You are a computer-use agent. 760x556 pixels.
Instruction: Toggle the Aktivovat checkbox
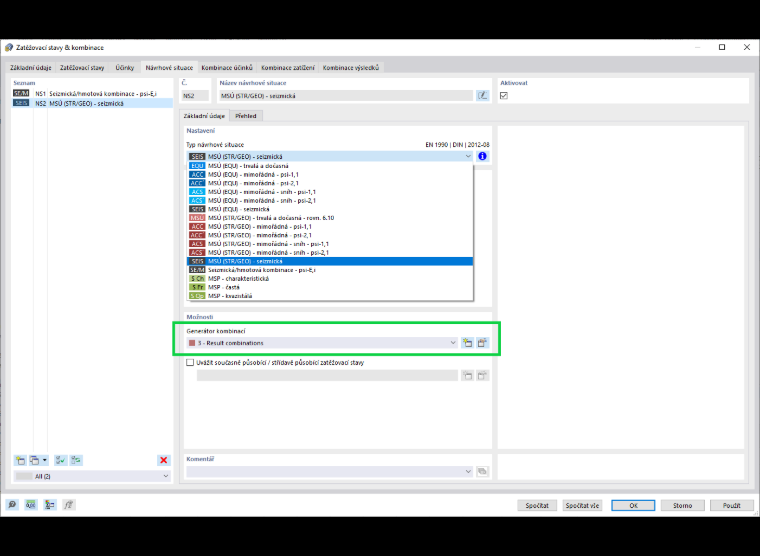pos(504,95)
